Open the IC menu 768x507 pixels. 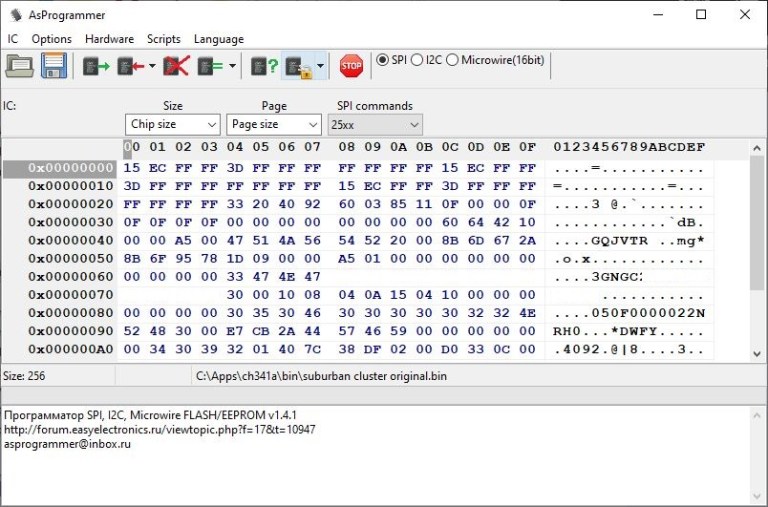13,39
